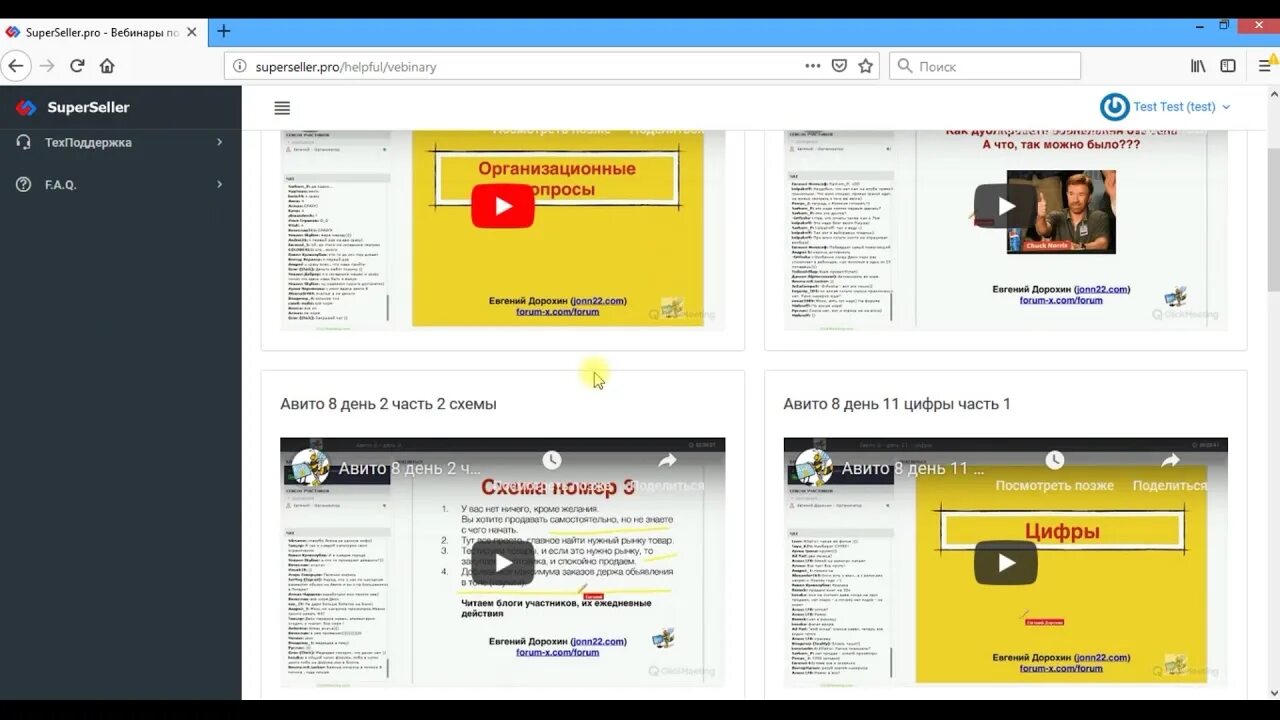This screenshot has width=1280, height=720.
Task: Click the browser Back arrow button
Action: (15, 66)
